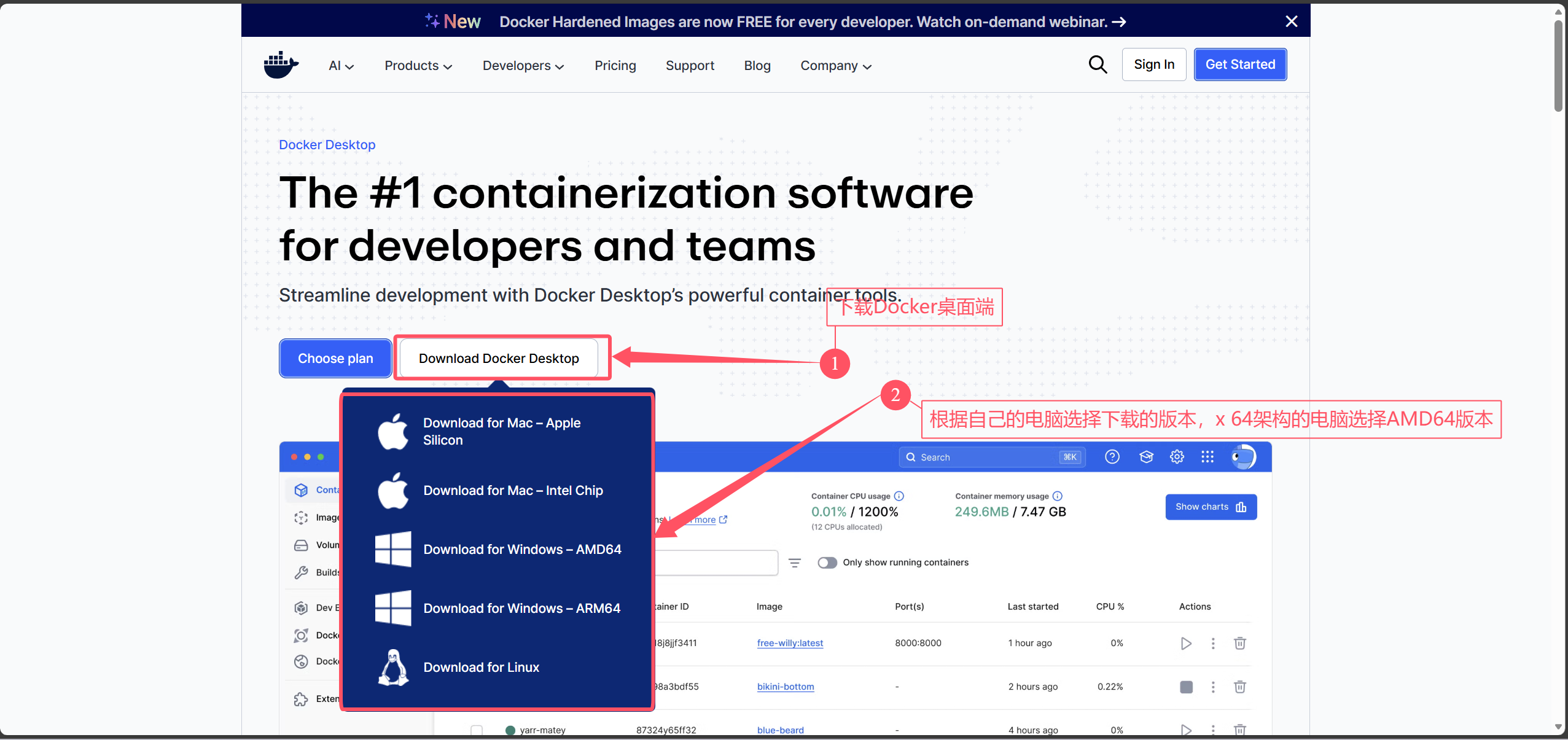1568x740 pixels.
Task: Stop the bikini-bottom container square button
Action: tap(1186, 687)
